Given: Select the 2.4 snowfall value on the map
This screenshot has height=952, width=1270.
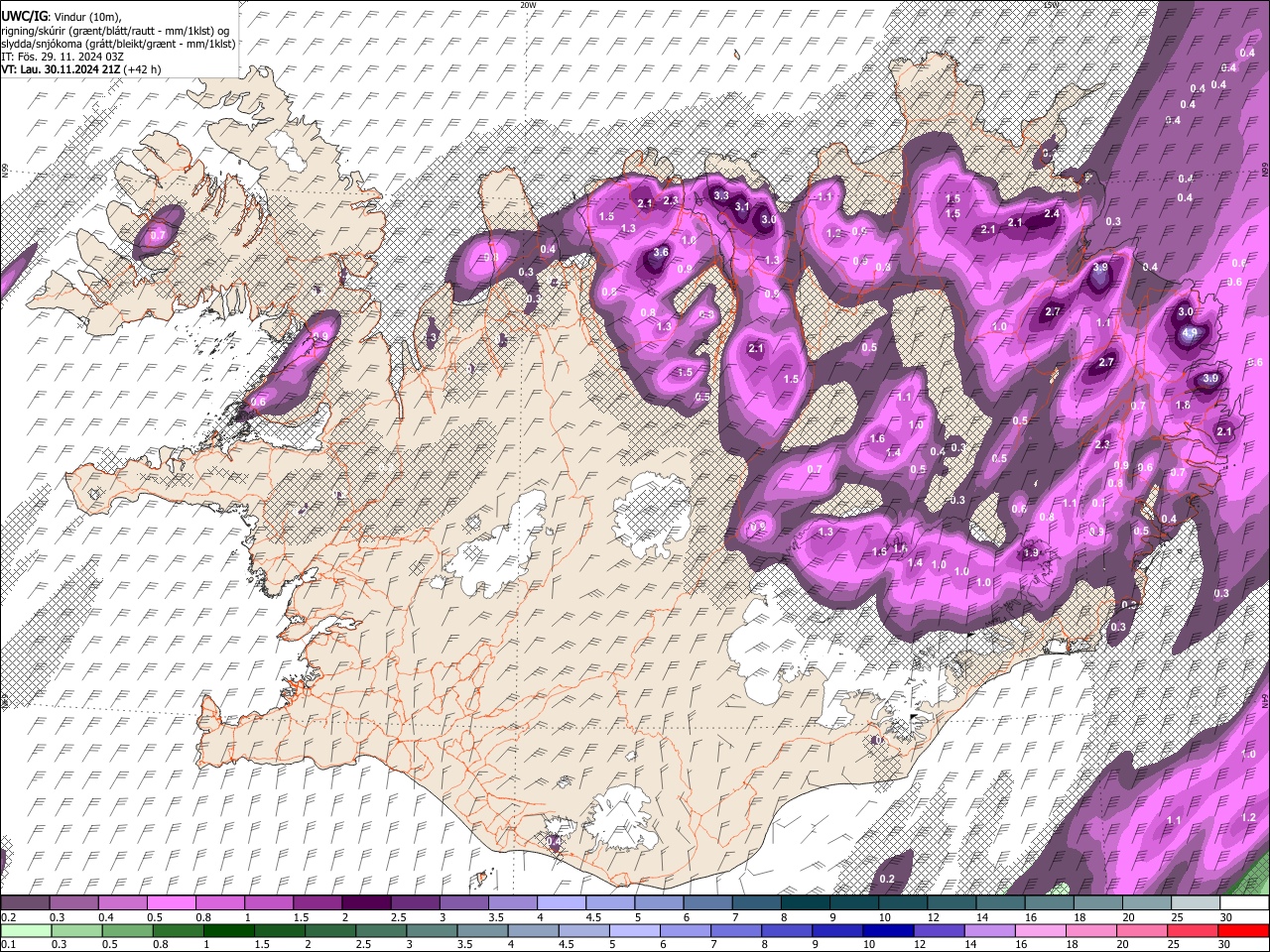Looking at the screenshot, I should [1053, 214].
